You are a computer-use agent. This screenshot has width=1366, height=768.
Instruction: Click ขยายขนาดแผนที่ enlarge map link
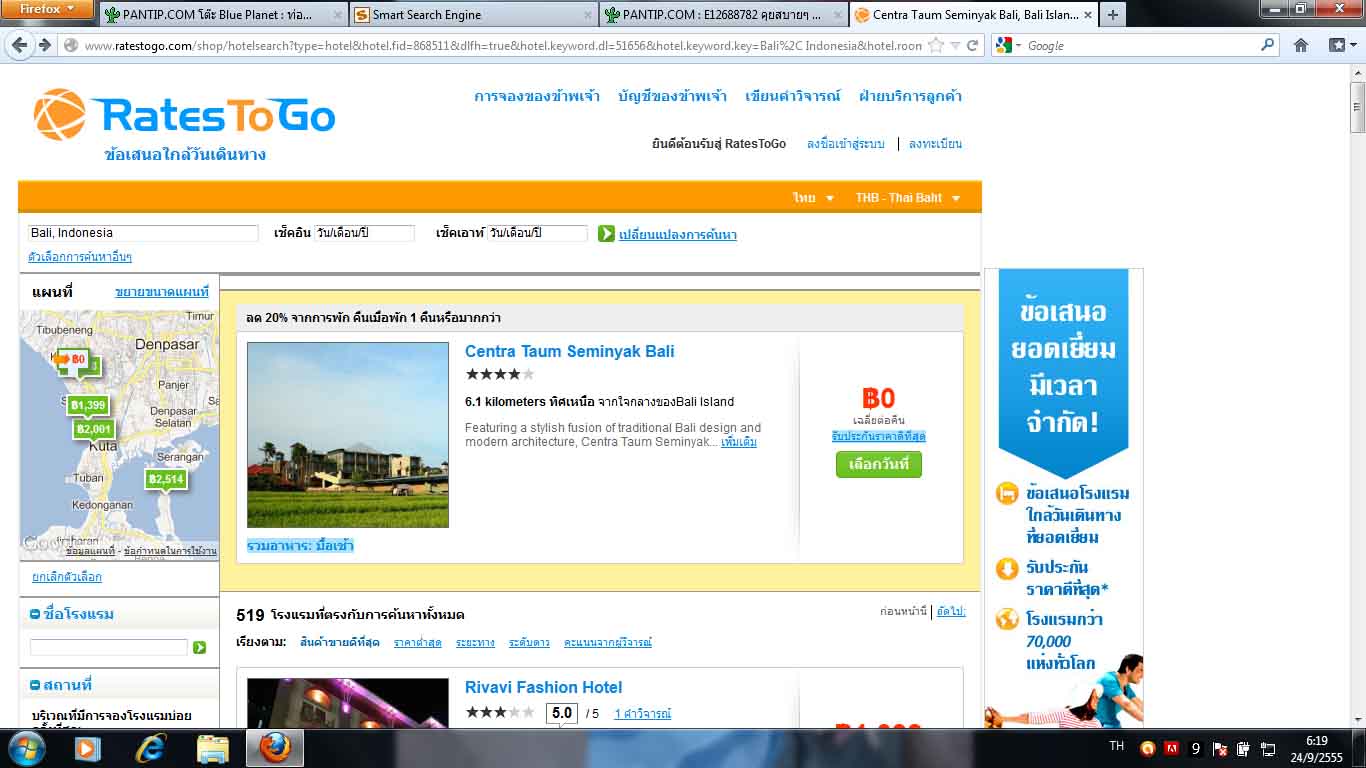162,292
